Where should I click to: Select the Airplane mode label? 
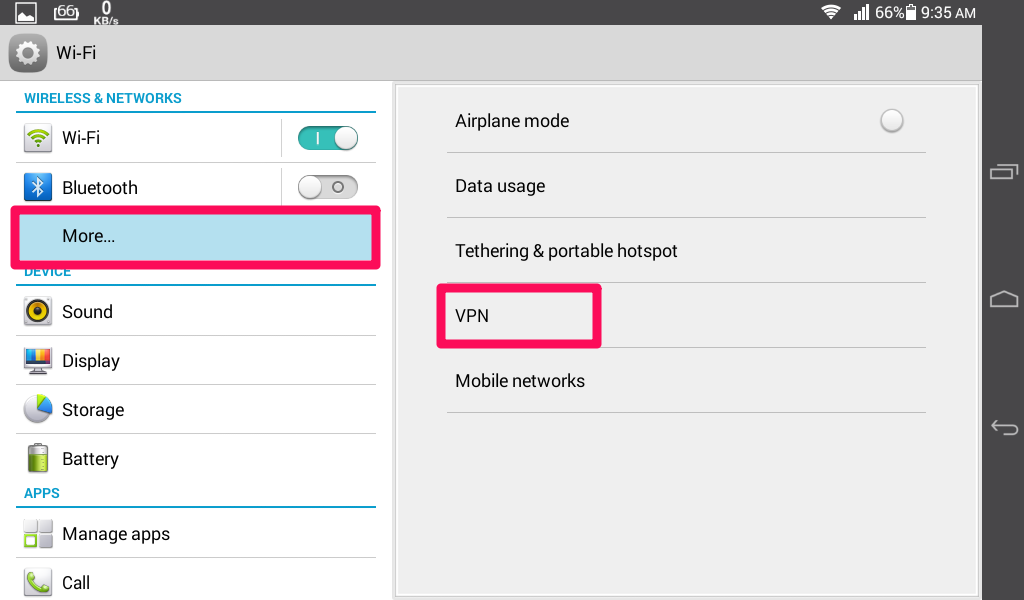[512, 121]
